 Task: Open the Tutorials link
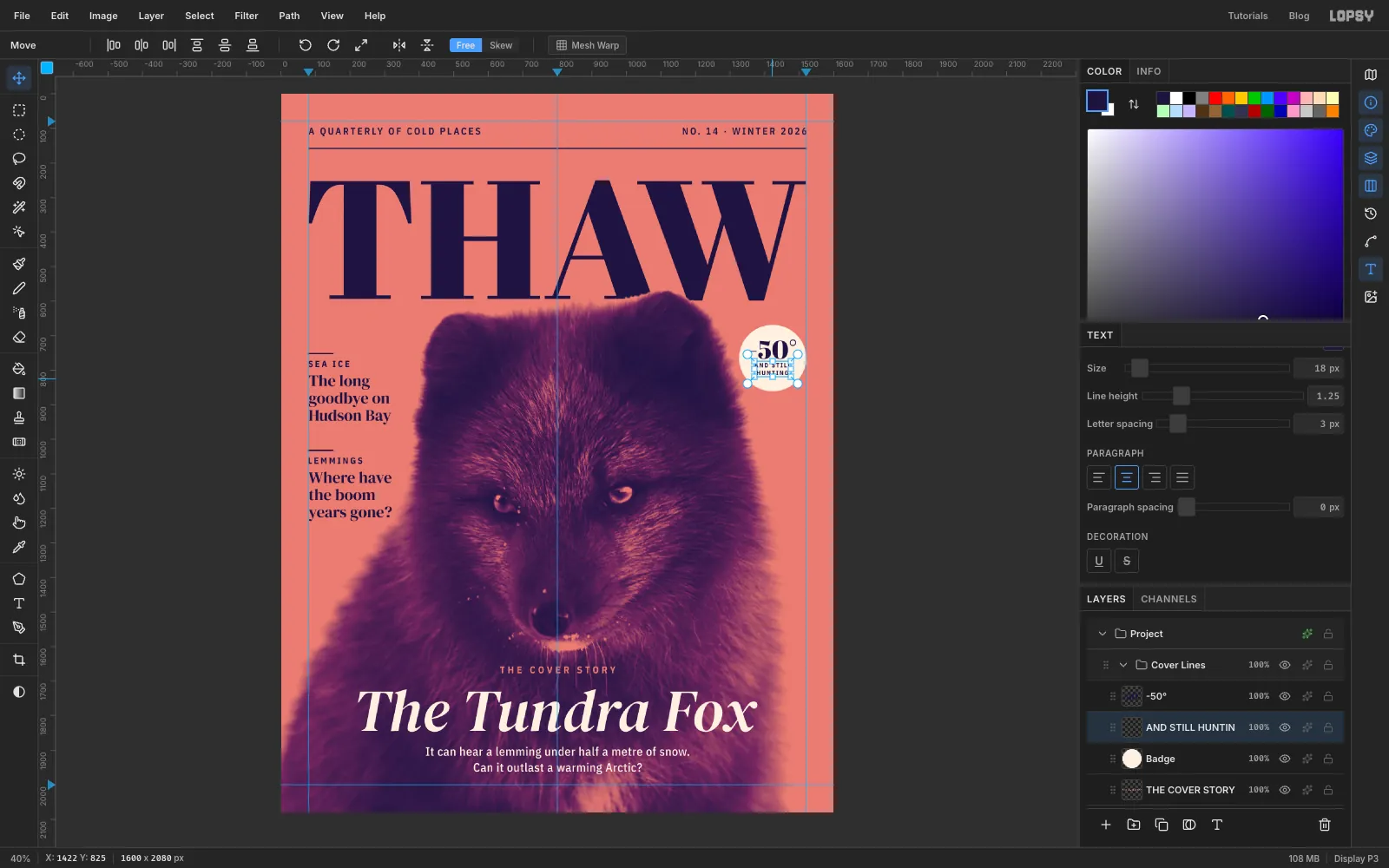point(1247,16)
